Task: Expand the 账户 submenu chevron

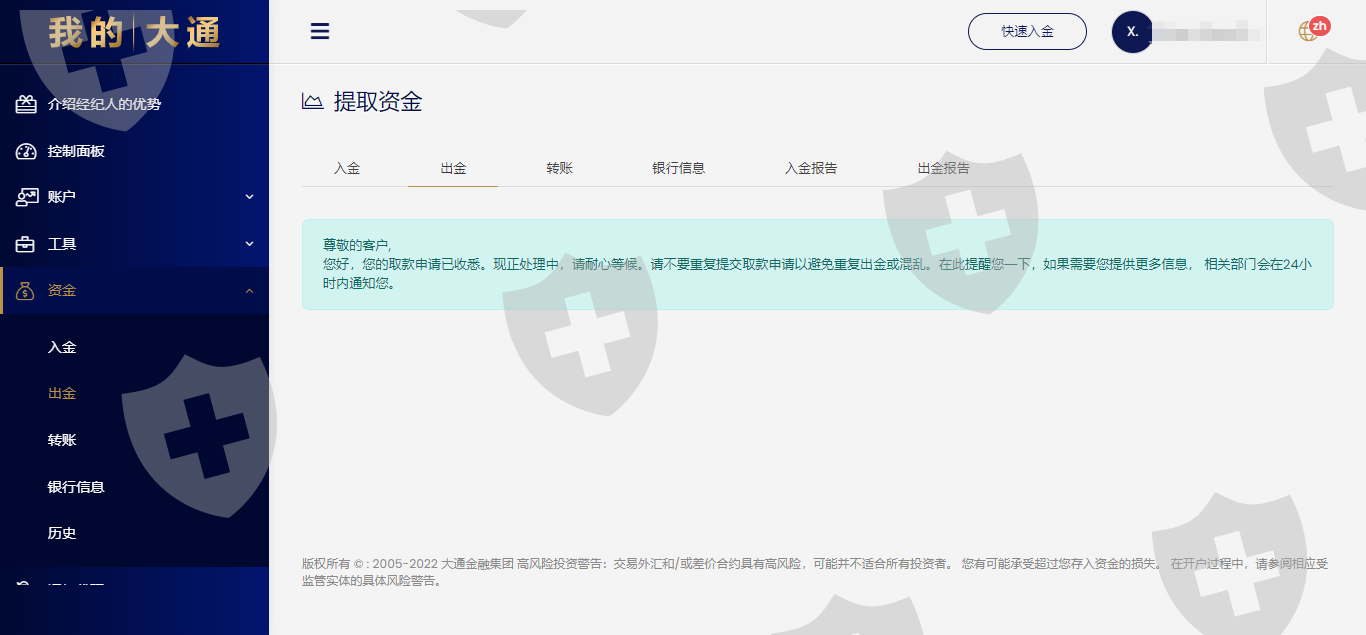Action: 249,197
